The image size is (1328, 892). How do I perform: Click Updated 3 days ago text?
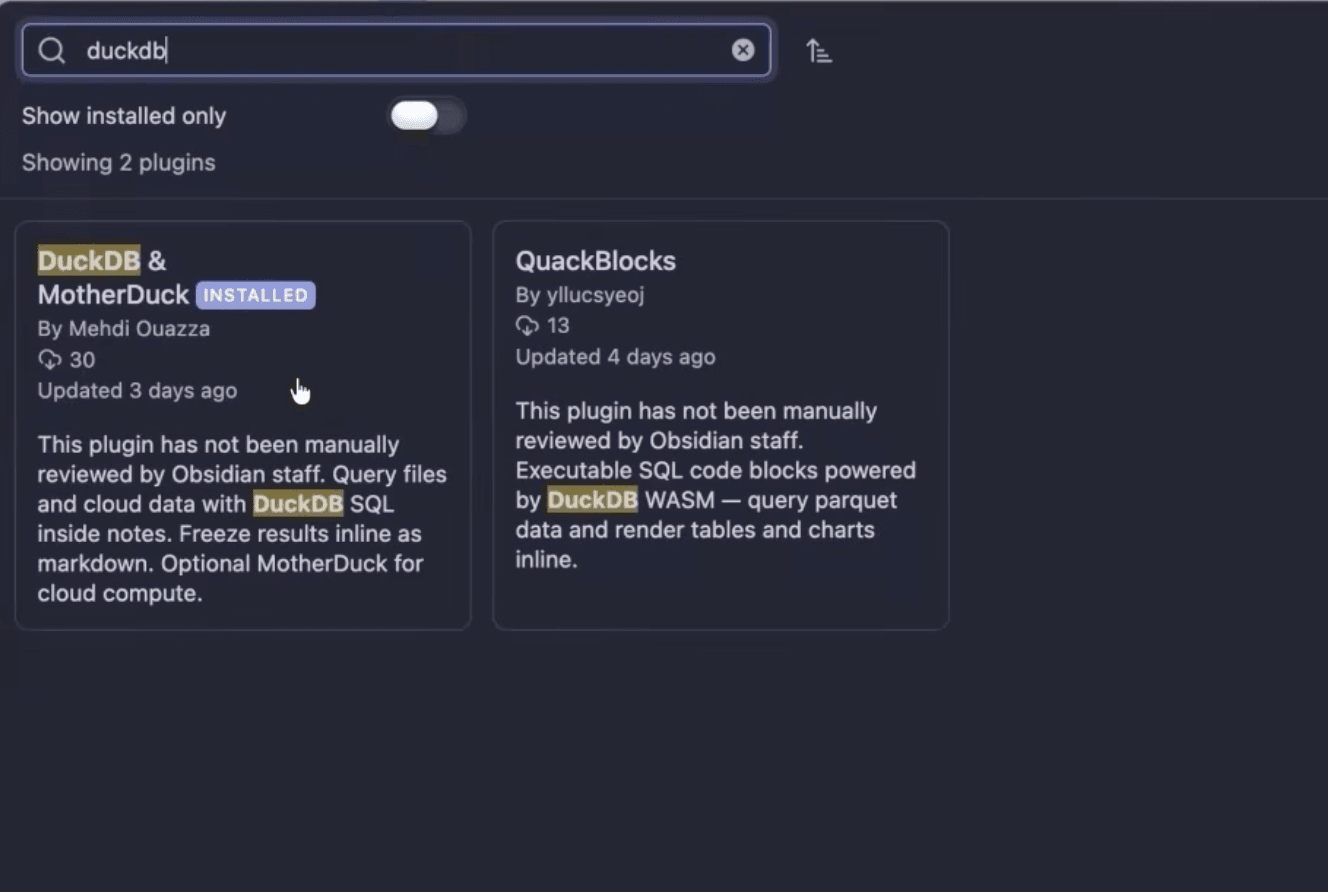pyautogui.click(x=138, y=390)
